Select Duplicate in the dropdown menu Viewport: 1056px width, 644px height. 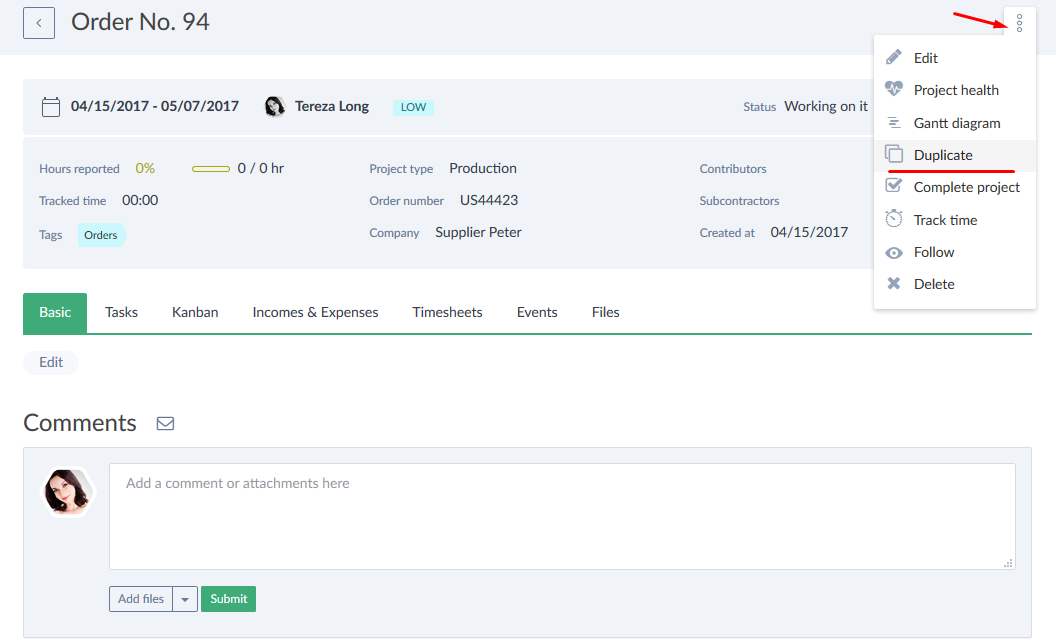pos(942,155)
